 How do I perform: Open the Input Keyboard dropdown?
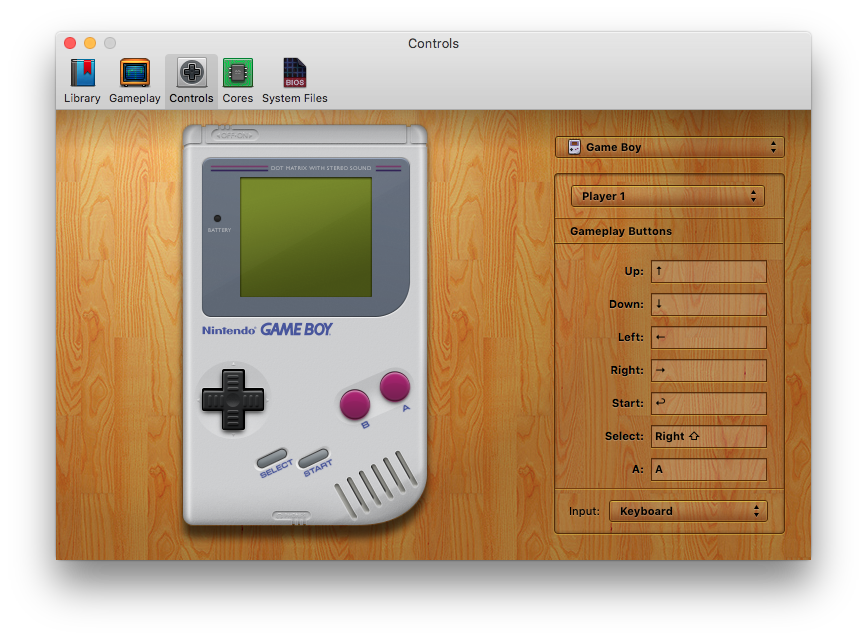[688, 510]
